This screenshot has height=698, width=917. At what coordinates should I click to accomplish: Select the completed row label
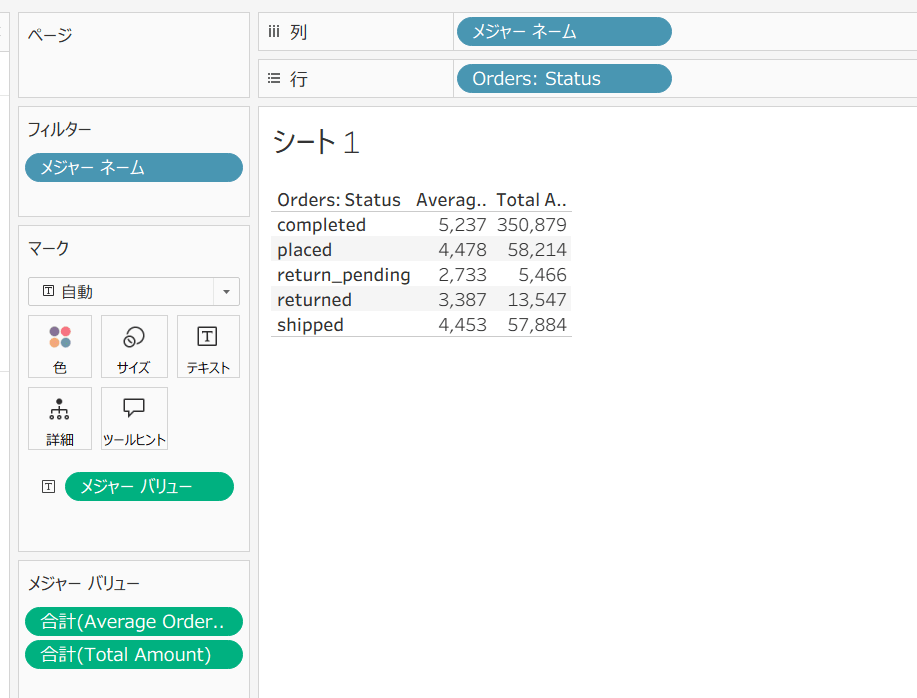[322, 225]
